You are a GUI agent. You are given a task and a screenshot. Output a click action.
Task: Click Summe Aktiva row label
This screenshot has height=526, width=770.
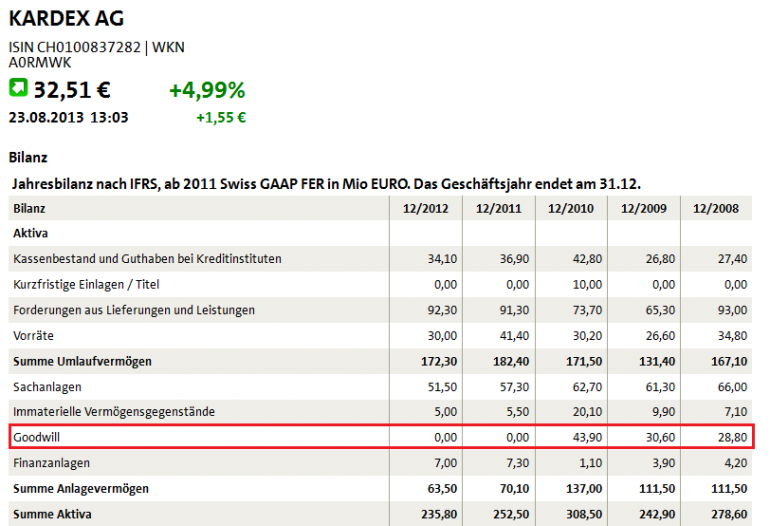point(53,514)
